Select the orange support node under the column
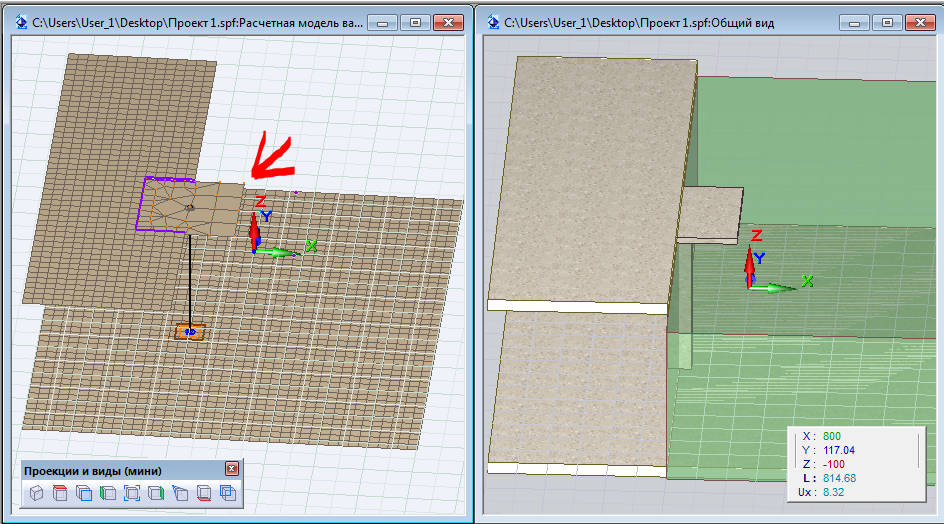944x524 pixels. point(189,331)
